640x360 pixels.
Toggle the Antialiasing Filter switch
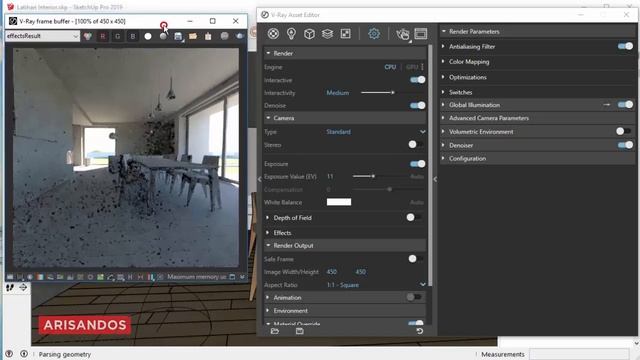tap(625, 47)
